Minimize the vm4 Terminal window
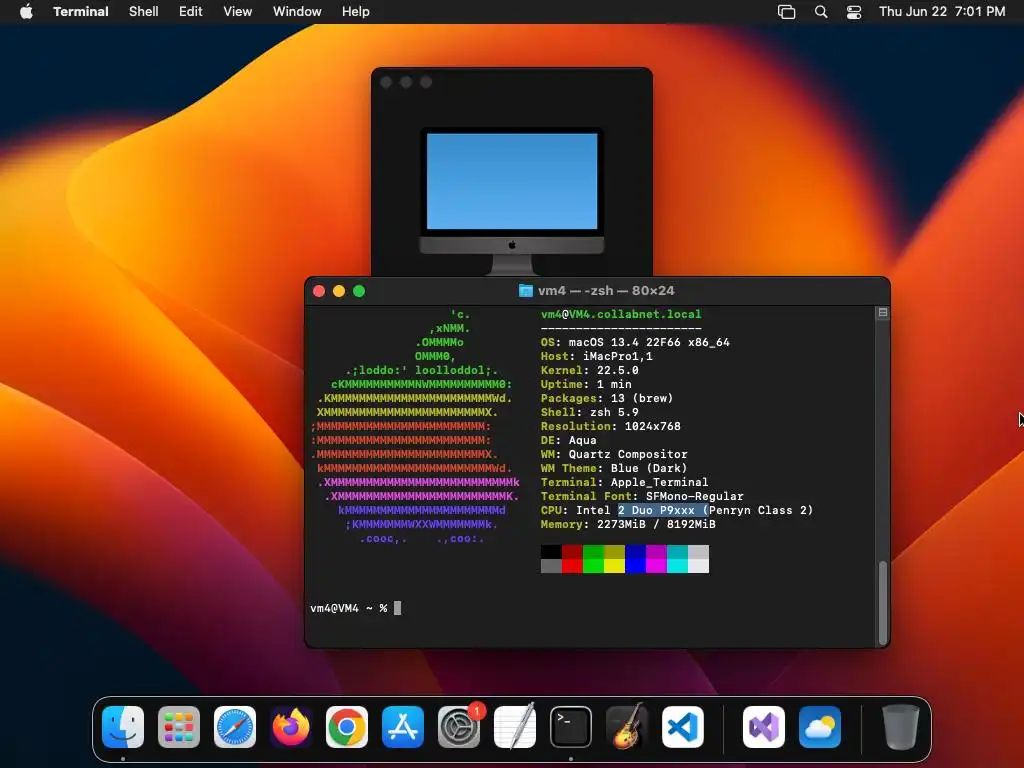This screenshot has height=768, width=1024. (339, 291)
